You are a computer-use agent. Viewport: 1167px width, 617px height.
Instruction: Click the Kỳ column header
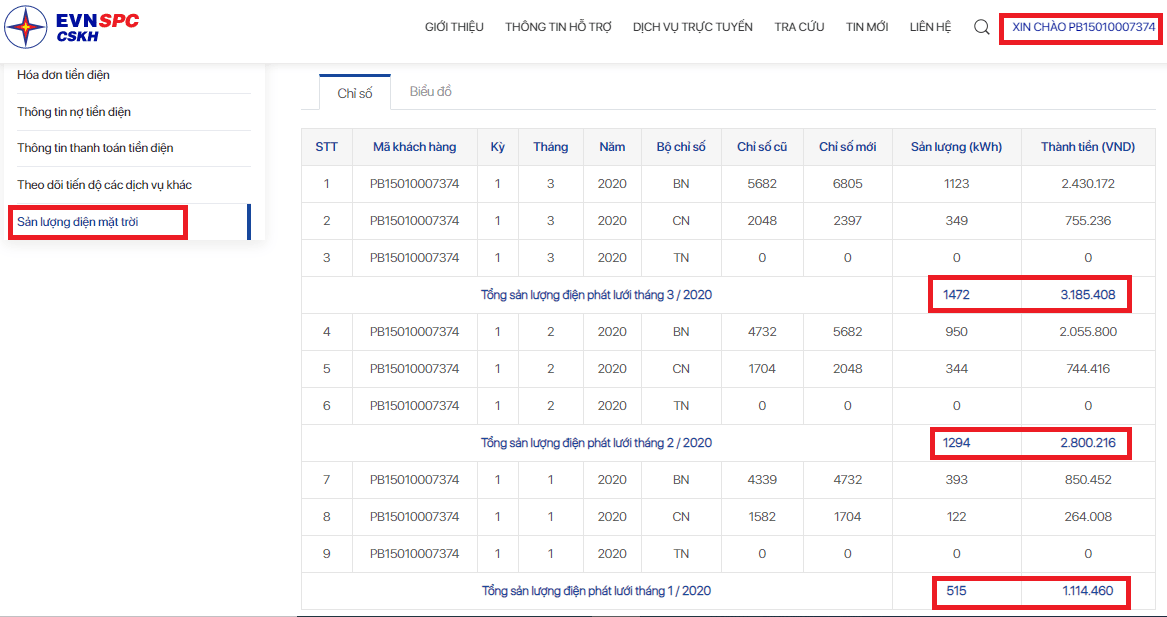coord(498,147)
